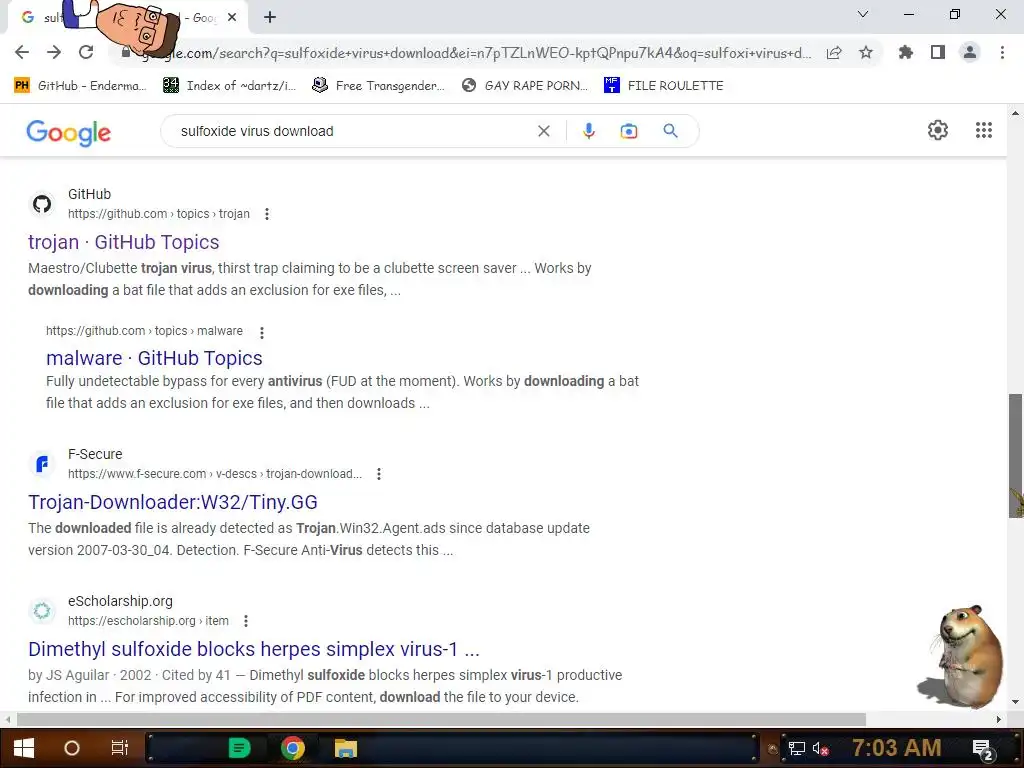Image resolution: width=1024 pixels, height=768 pixels.
Task: Open more options for the malware GitHub result
Action: pyautogui.click(x=261, y=332)
